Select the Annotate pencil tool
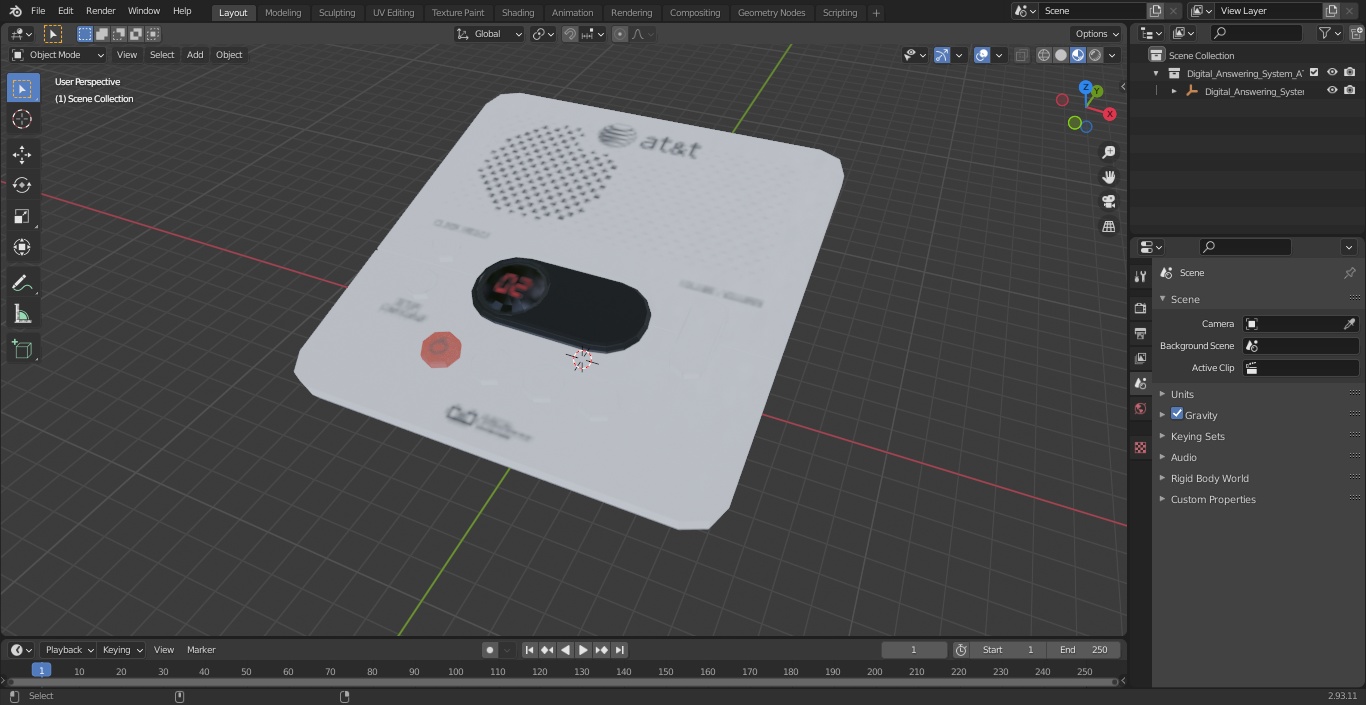1366x705 pixels. tap(22, 283)
